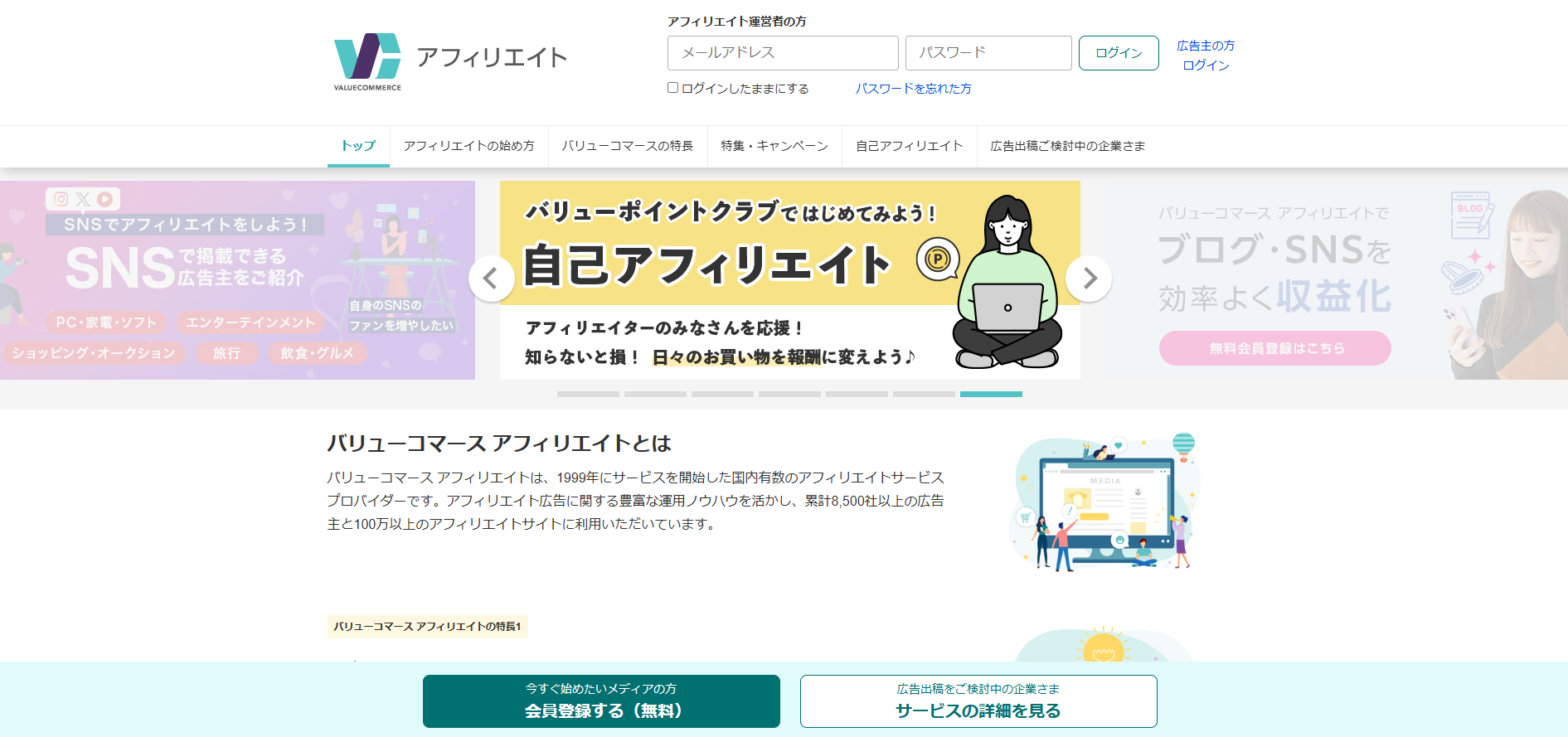1568x737 pixels.
Task: Click the media monitor illustration
Action: click(1106, 502)
